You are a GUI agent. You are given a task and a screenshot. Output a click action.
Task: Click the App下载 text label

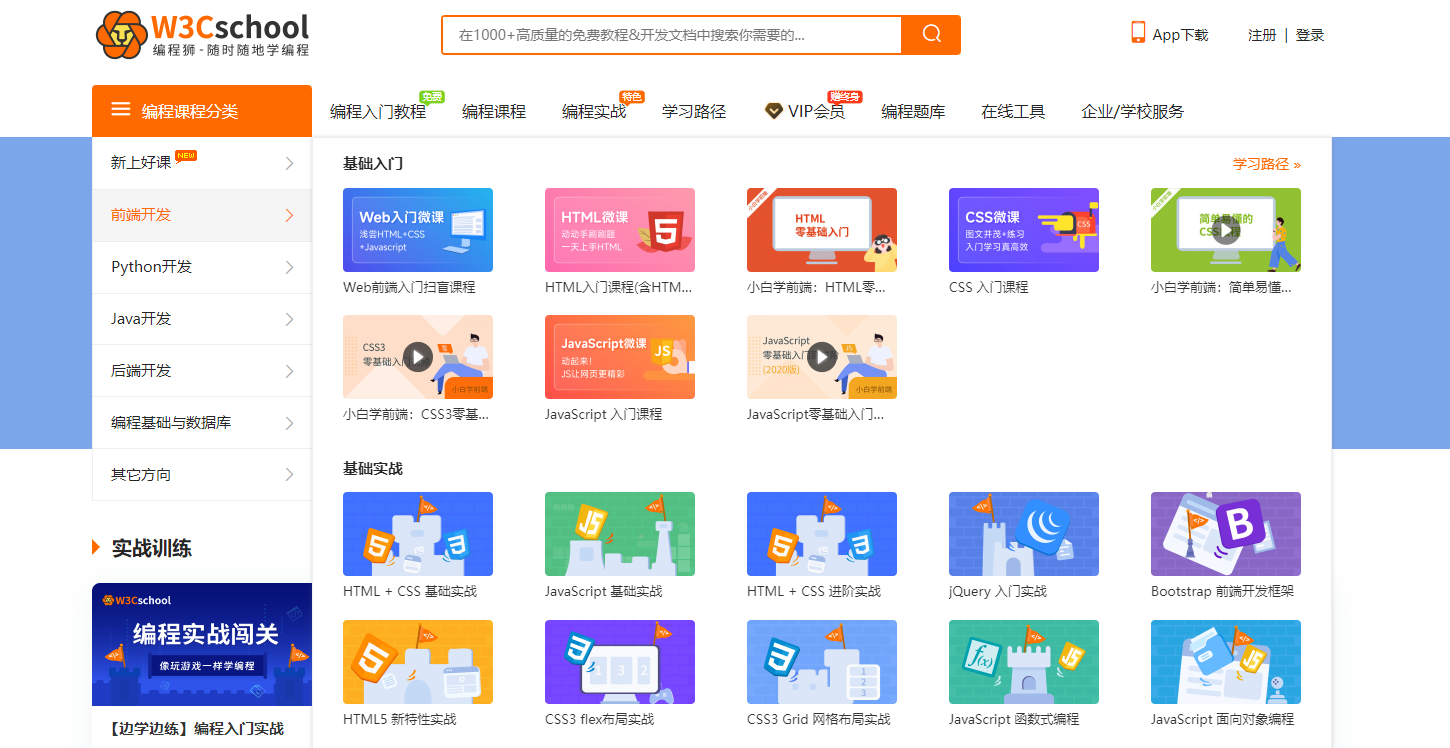click(1181, 35)
